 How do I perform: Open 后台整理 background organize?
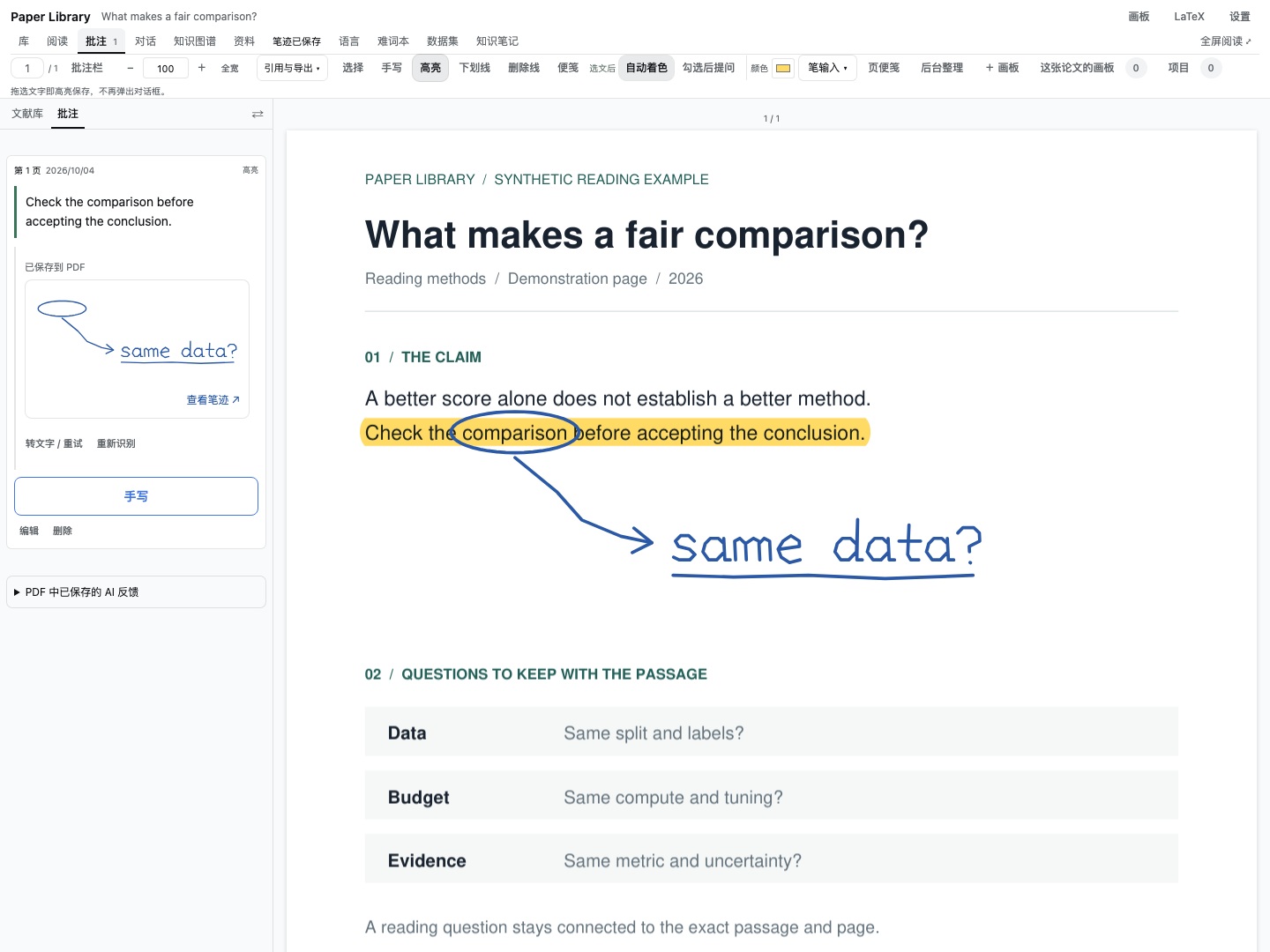pyautogui.click(x=942, y=68)
